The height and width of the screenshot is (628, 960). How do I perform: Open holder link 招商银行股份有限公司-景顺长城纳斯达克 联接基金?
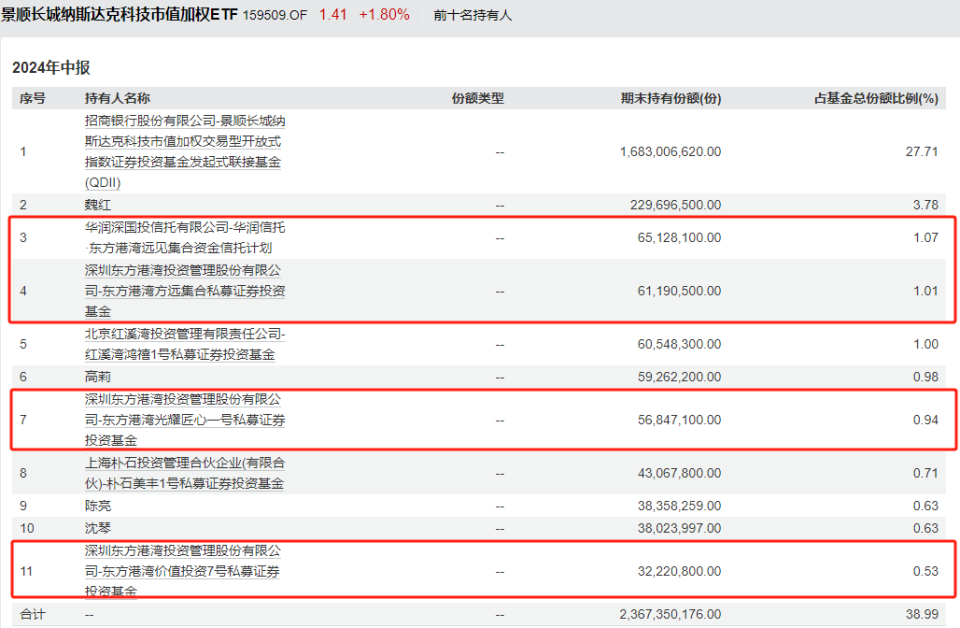point(185,152)
